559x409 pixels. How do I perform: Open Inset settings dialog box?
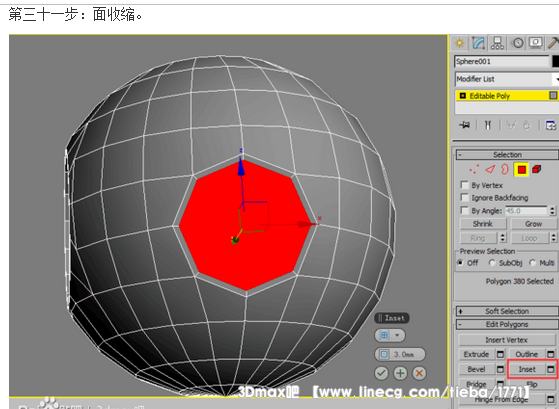[550, 369]
